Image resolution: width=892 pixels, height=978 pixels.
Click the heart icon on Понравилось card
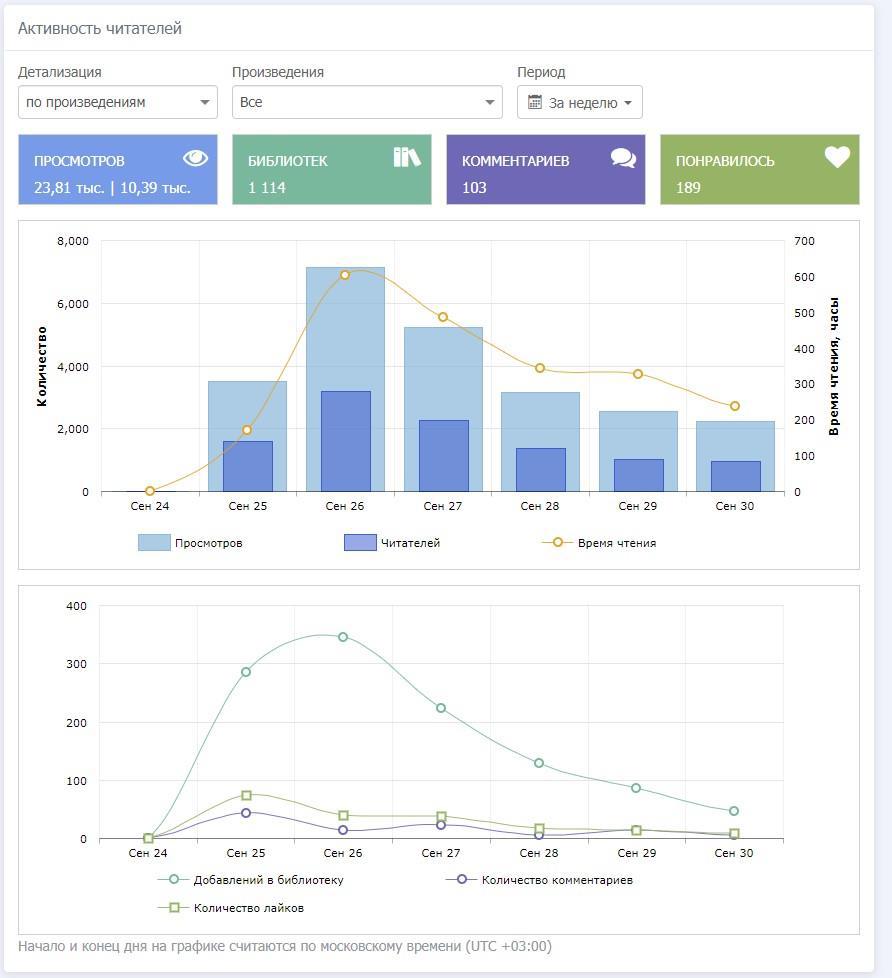837,157
